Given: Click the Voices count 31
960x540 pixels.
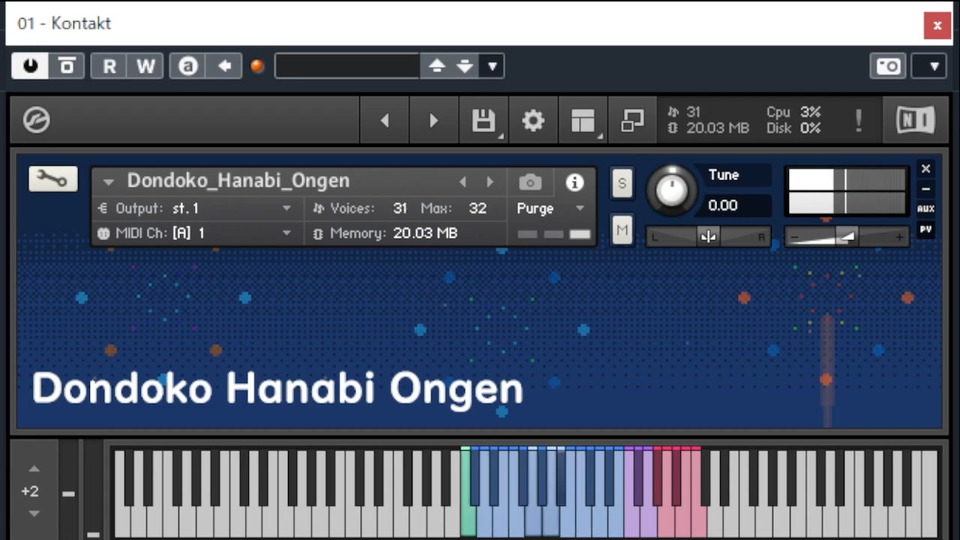Looking at the screenshot, I should click(400, 208).
